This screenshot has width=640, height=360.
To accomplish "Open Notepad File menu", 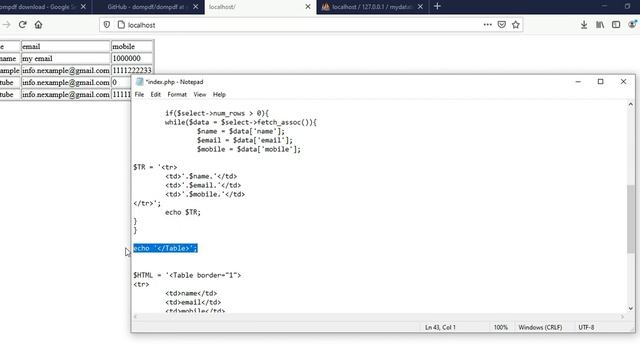I will pyautogui.click(x=139, y=94).
